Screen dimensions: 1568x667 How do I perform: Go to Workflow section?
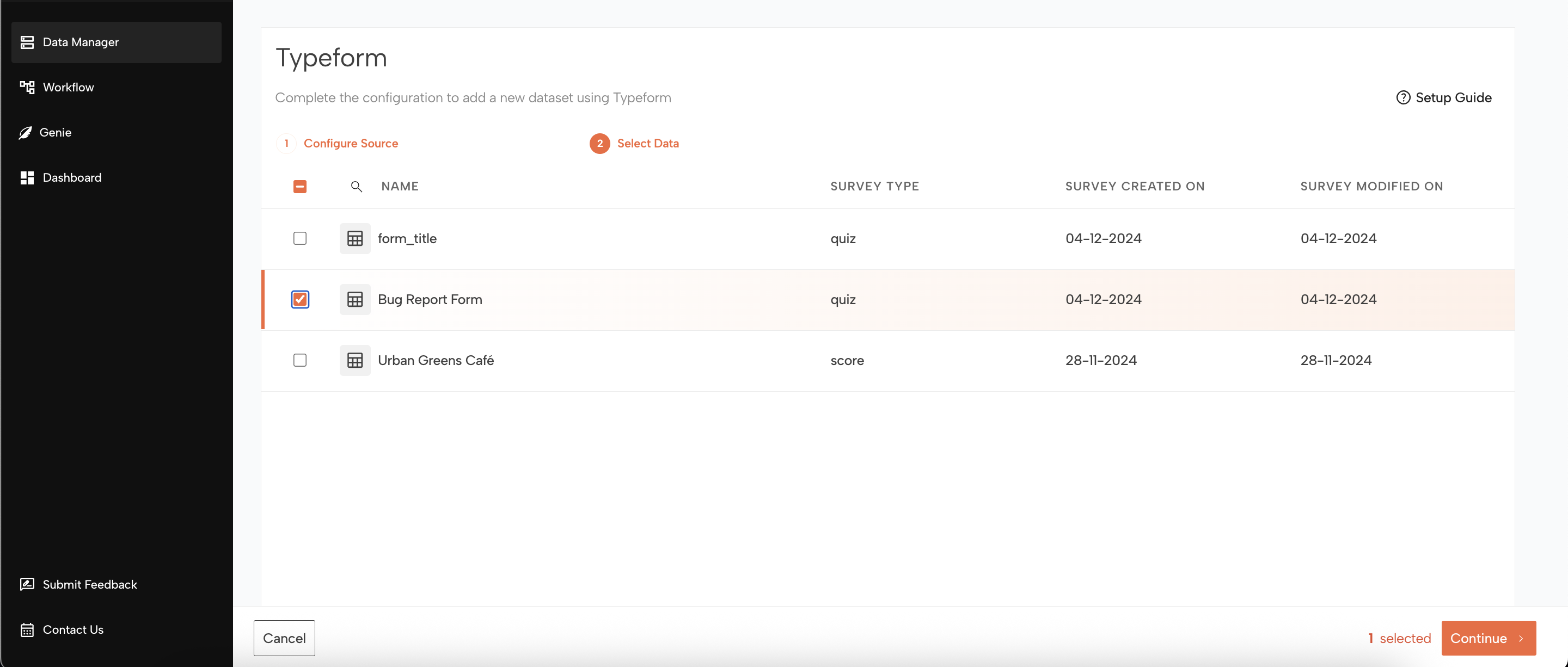tap(68, 87)
